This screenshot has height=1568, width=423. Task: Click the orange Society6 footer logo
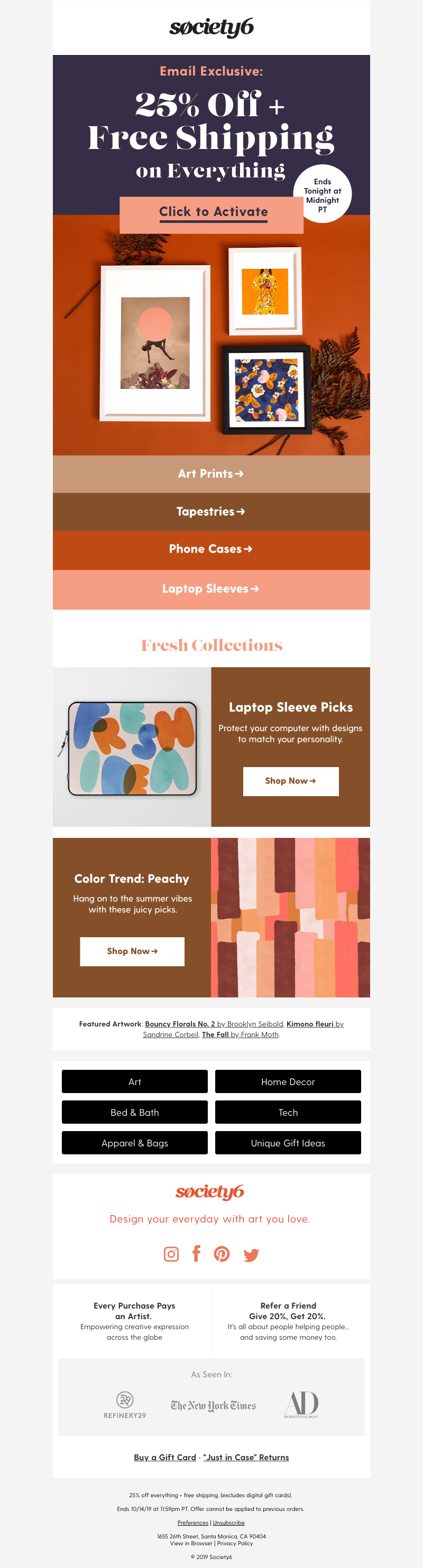click(x=210, y=1192)
